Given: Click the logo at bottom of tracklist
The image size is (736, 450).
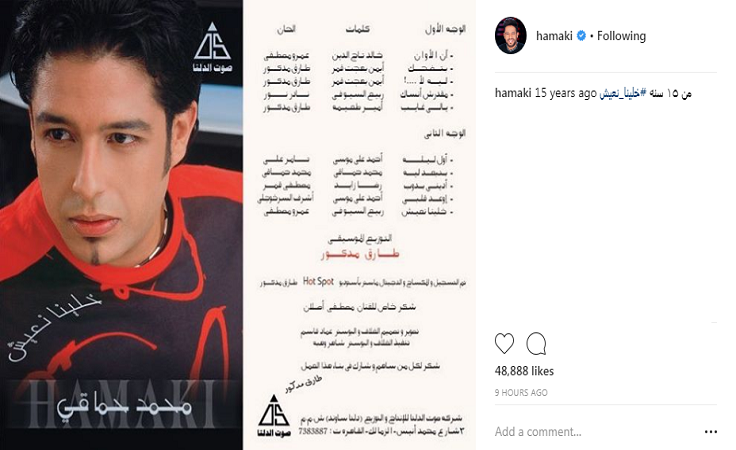Looking at the screenshot, I should click(274, 416).
